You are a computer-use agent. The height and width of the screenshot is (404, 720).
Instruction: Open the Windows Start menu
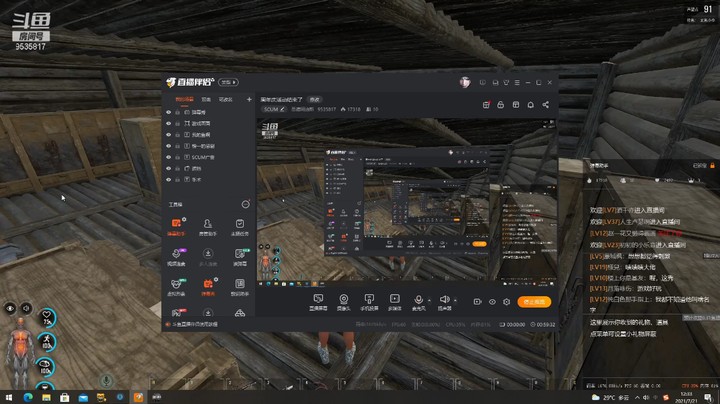click(x=9, y=397)
